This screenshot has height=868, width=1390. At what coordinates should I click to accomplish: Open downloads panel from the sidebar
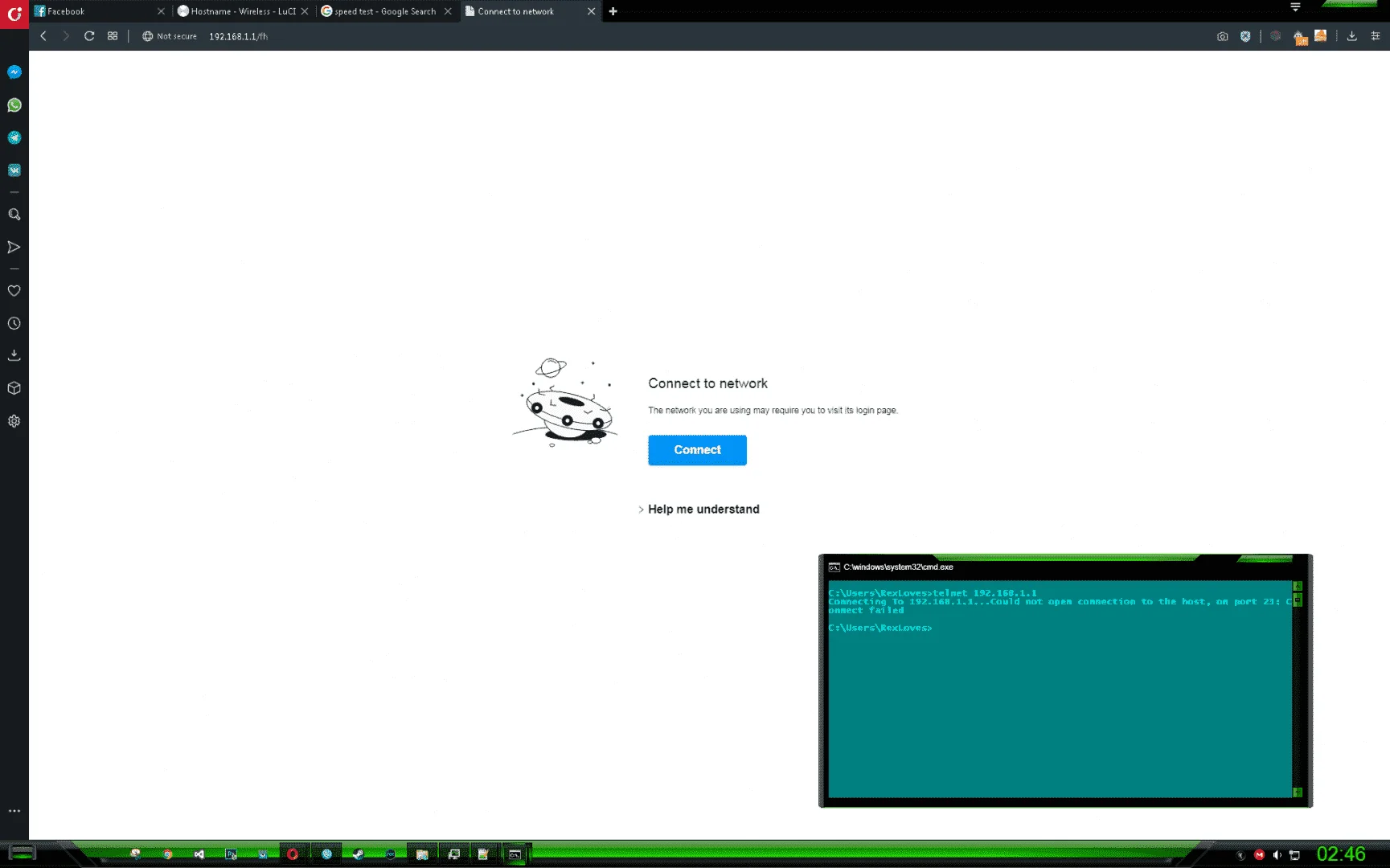14,355
